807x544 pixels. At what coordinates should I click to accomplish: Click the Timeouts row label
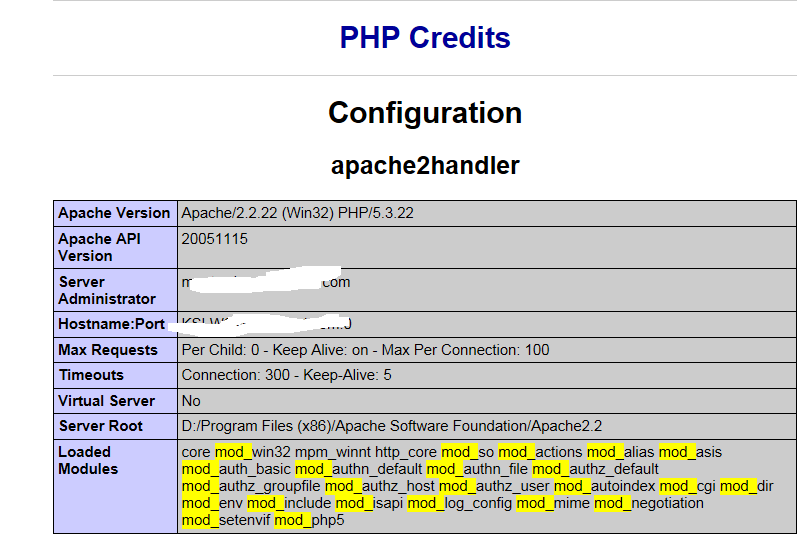pyautogui.click(x=91, y=375)
